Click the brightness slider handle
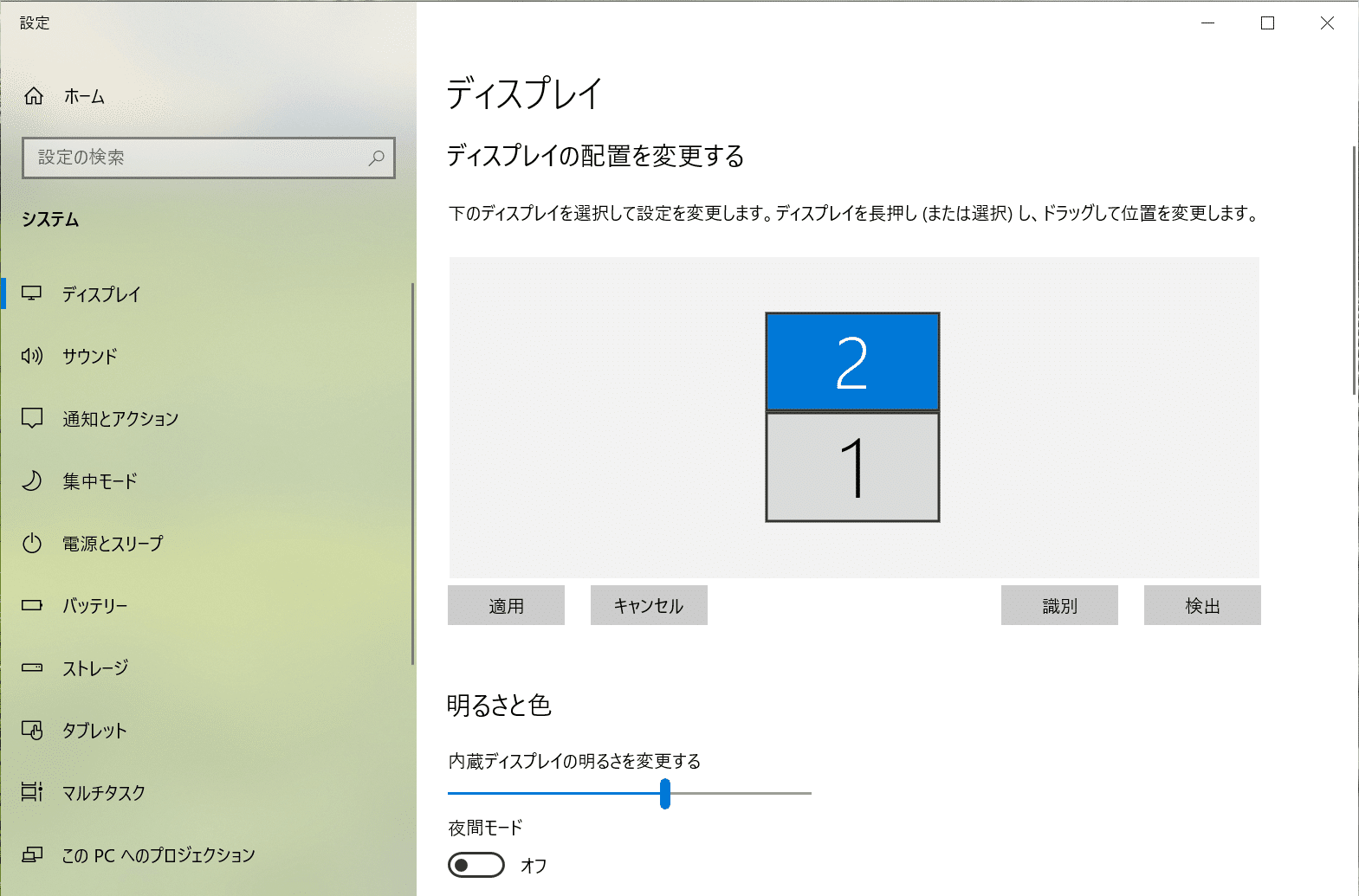The height and width of the screenshot is (896, 1359). (664, 793)
